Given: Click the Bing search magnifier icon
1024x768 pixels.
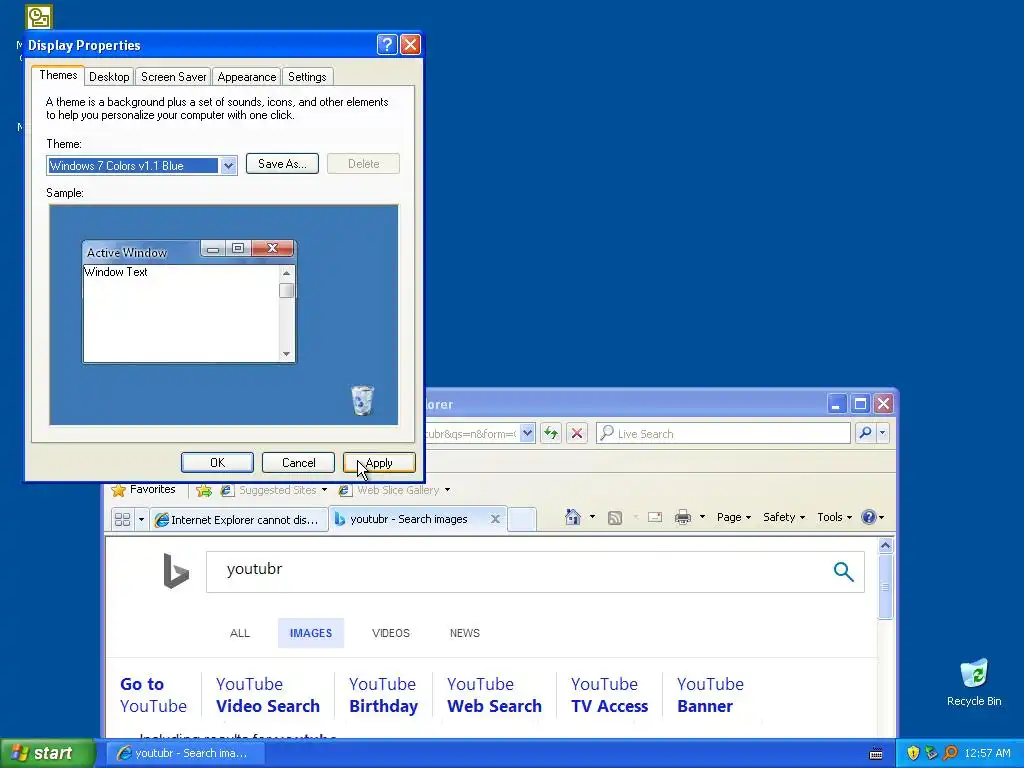Looking at the screenshot, I should point(844,571).
